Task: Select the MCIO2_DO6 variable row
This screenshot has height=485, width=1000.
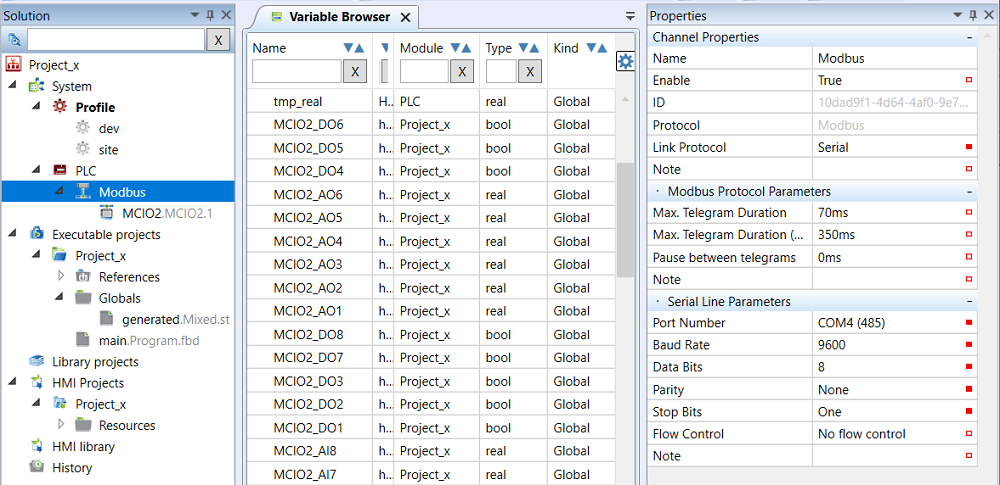Action: (x=431, y=124)
